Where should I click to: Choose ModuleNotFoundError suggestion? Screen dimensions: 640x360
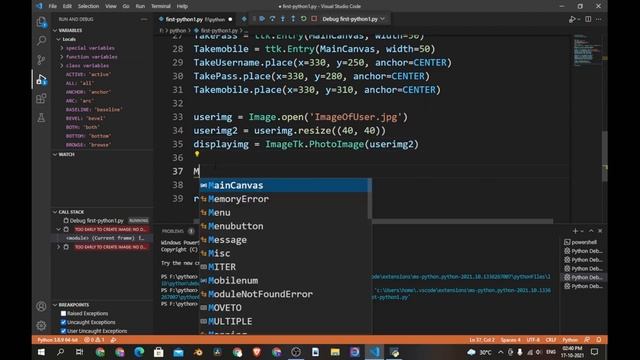pyautogui.click(x=285, y=294)
